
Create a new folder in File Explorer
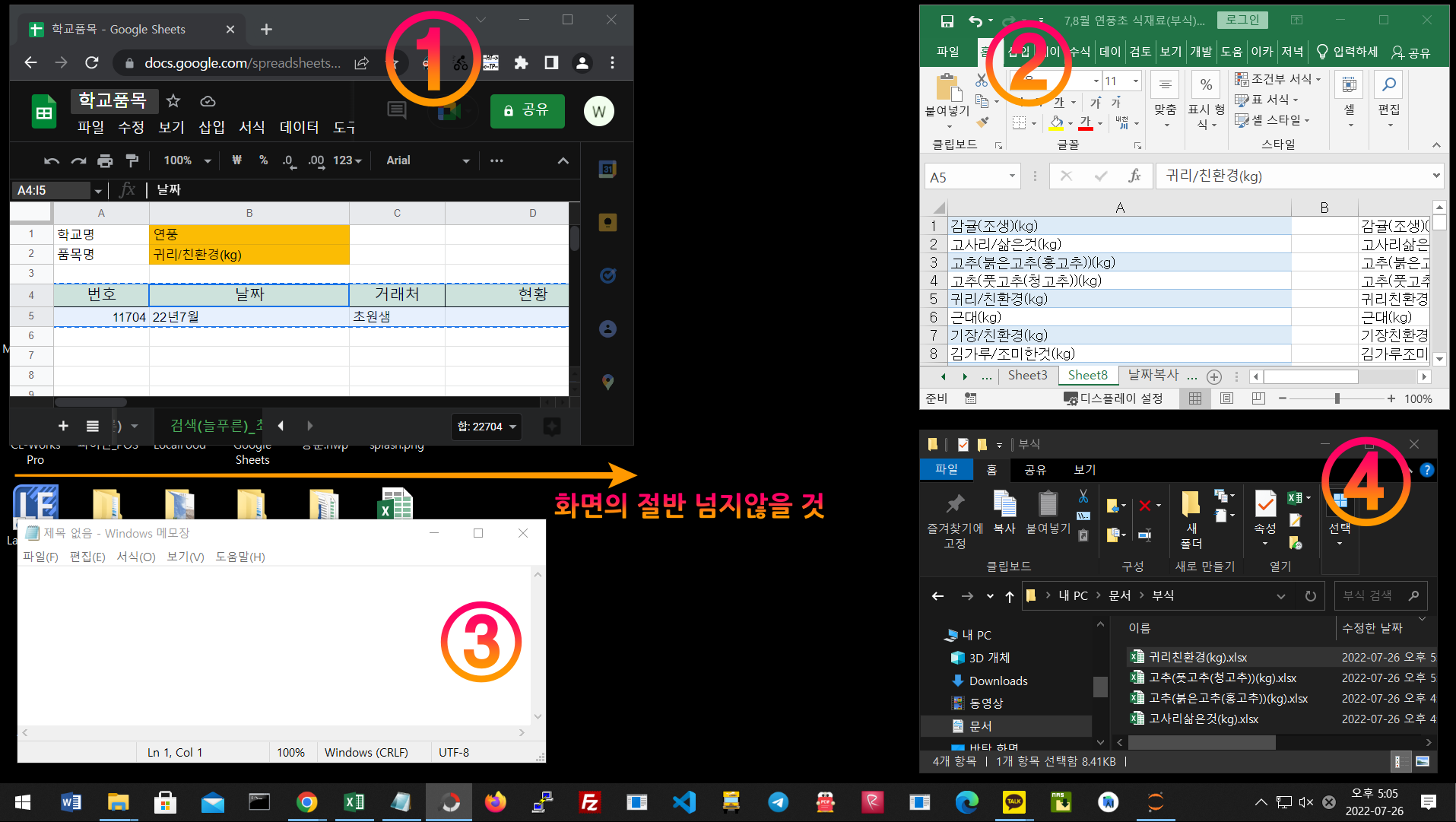click(x=1191, y=517)
